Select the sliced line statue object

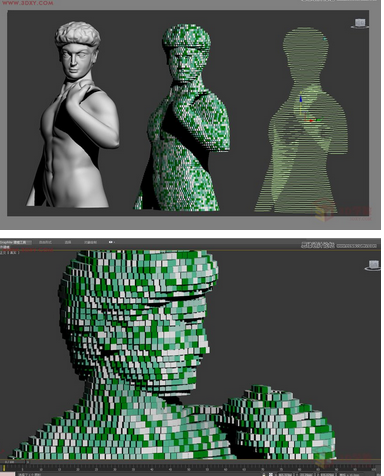[302, 120]
